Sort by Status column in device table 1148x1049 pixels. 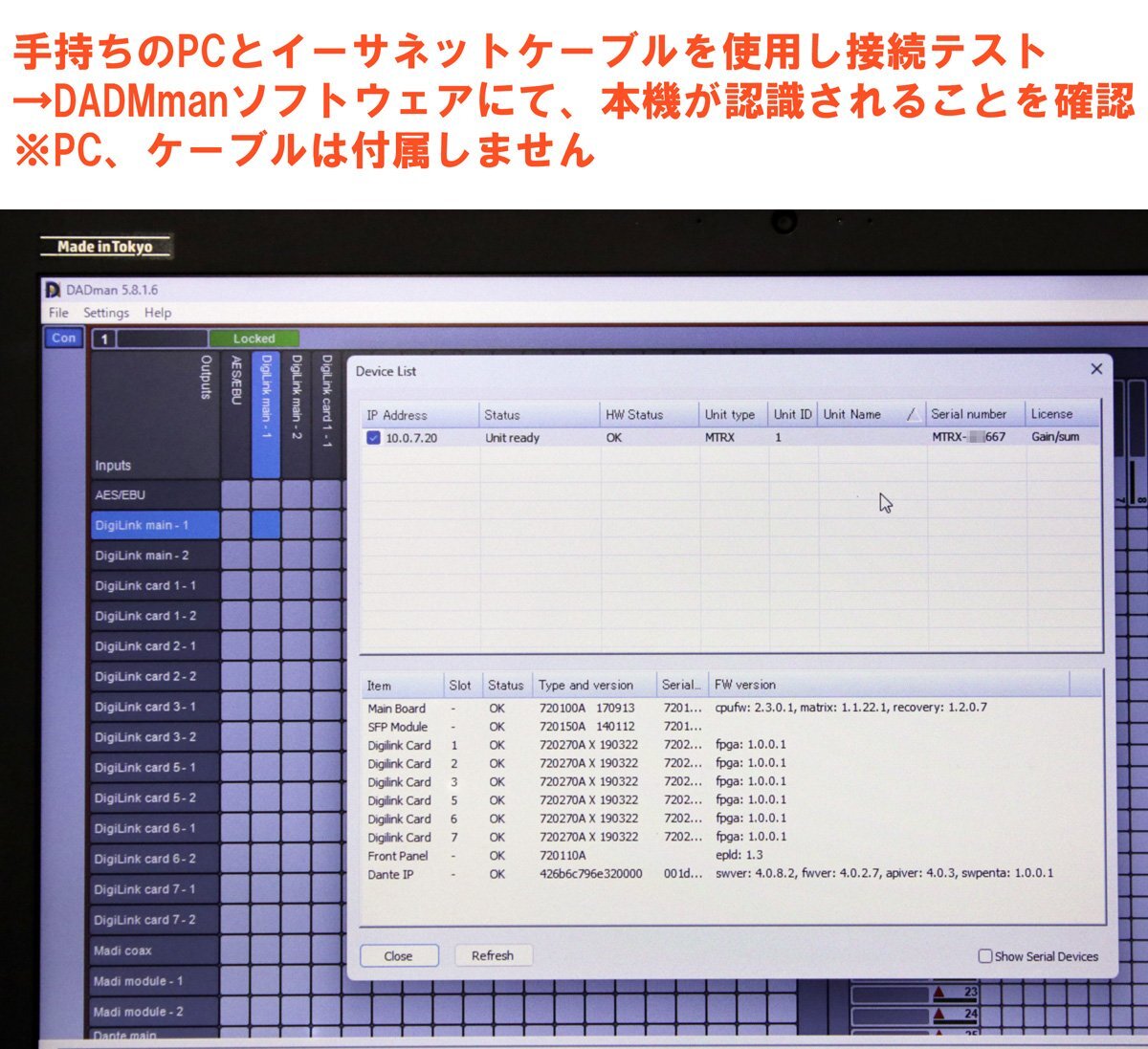point(540,415)
